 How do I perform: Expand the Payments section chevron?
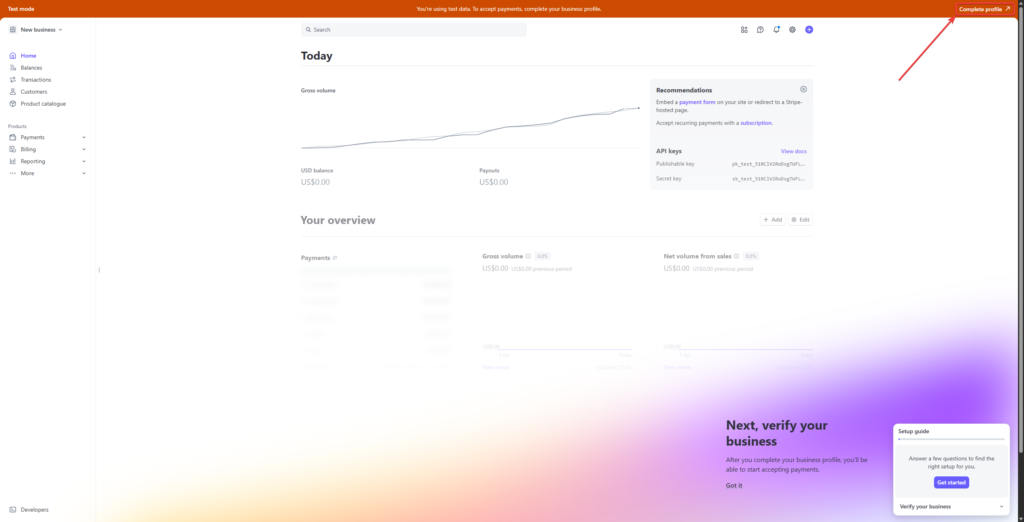84,137
